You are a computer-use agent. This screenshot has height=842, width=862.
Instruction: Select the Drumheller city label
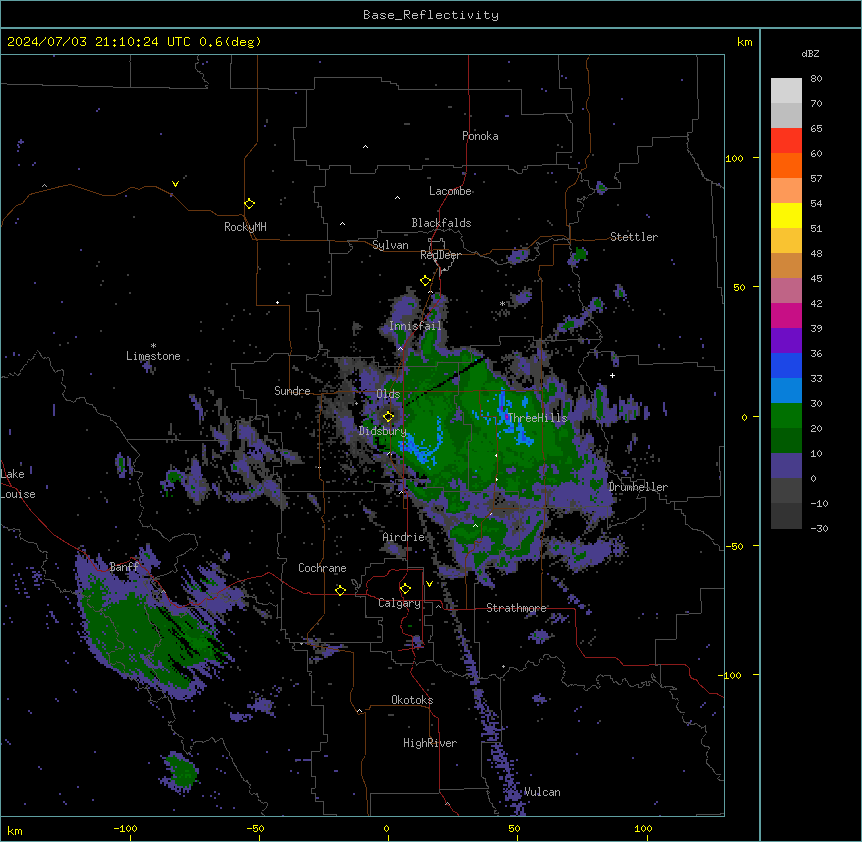pyautogui.click(x=638, y=487)
